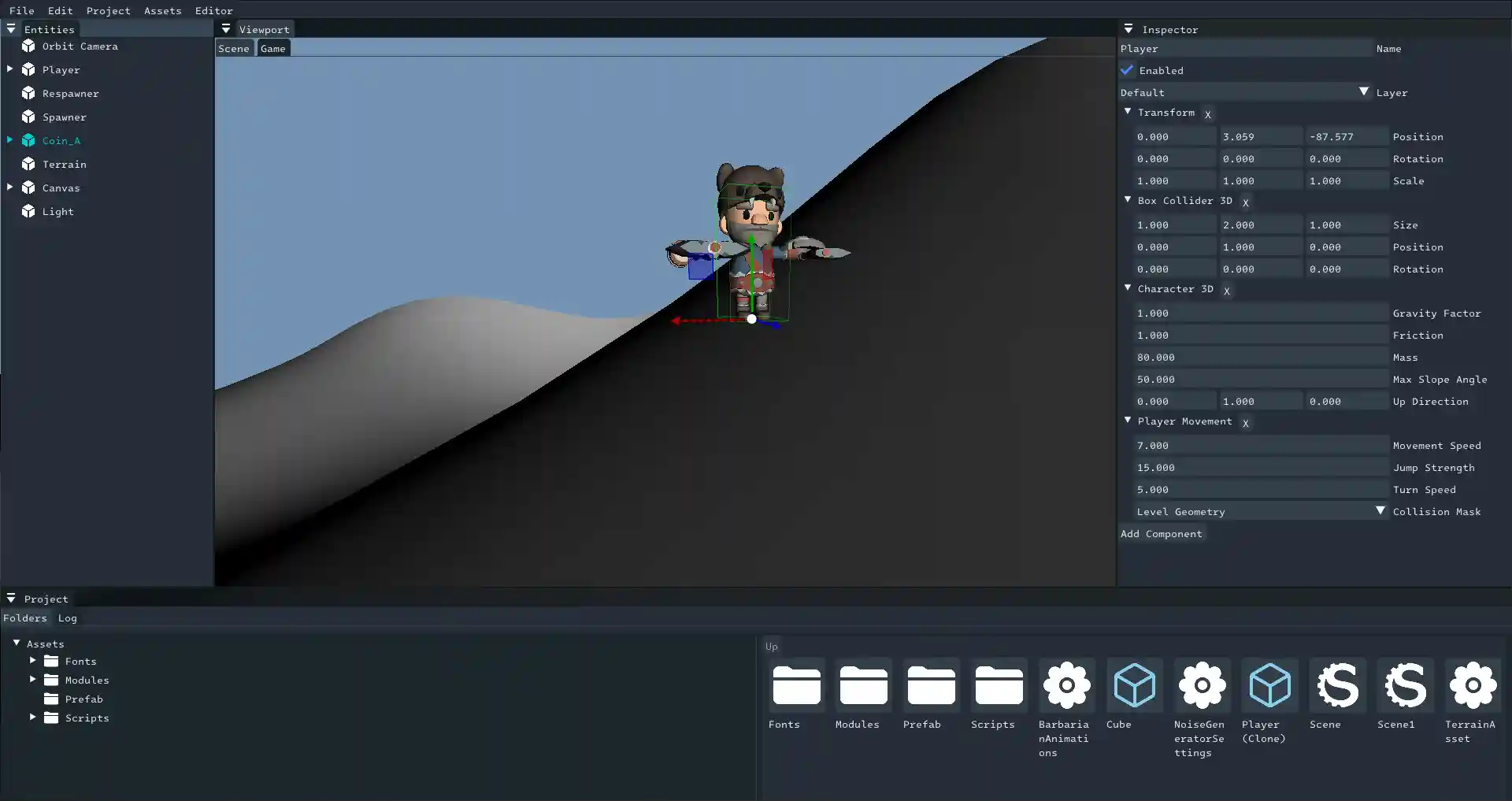This screenshot has height=801, width=1512.
Task: Remove the Box Collider 3D component with its x
Action: point(1245,202)
